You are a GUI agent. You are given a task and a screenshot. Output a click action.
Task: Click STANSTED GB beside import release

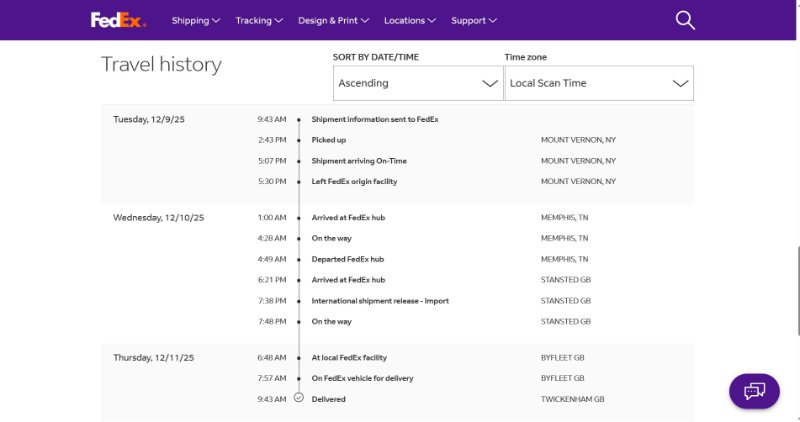[566, 301]
